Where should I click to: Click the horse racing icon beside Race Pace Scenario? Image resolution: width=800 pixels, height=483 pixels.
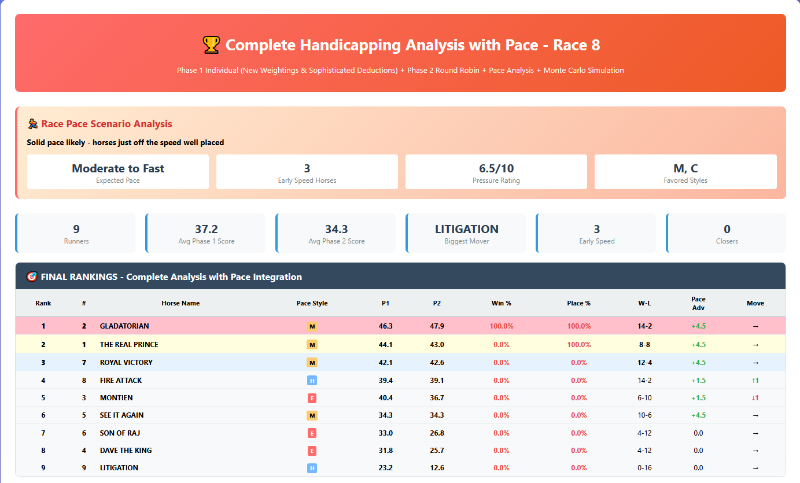[32, 124]
